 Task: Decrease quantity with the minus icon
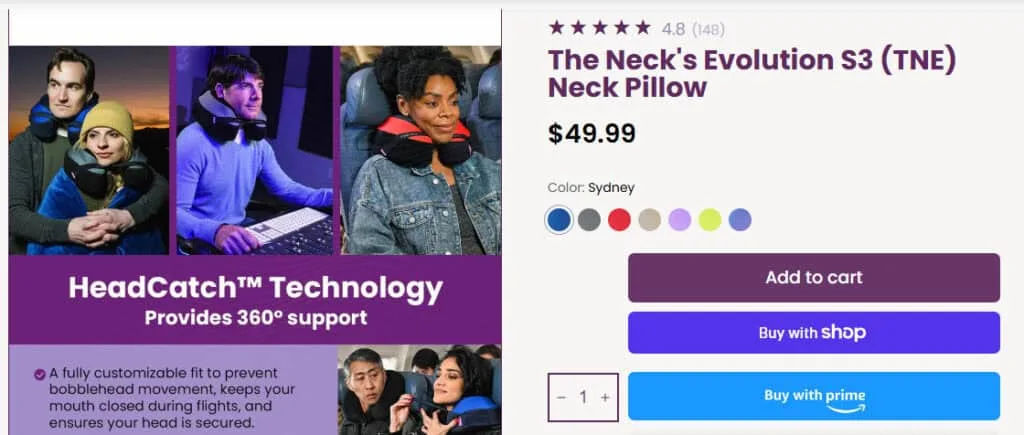[562, 397]
